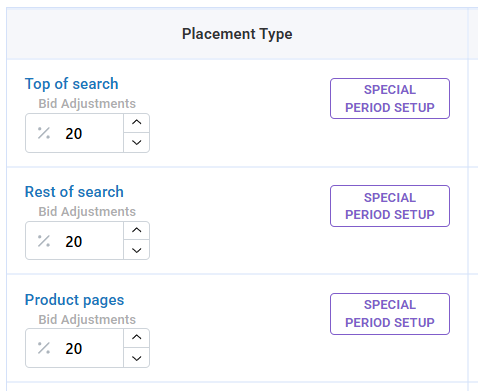
Task: Click Rest of search bid percentage field
Action: [74, 241]
